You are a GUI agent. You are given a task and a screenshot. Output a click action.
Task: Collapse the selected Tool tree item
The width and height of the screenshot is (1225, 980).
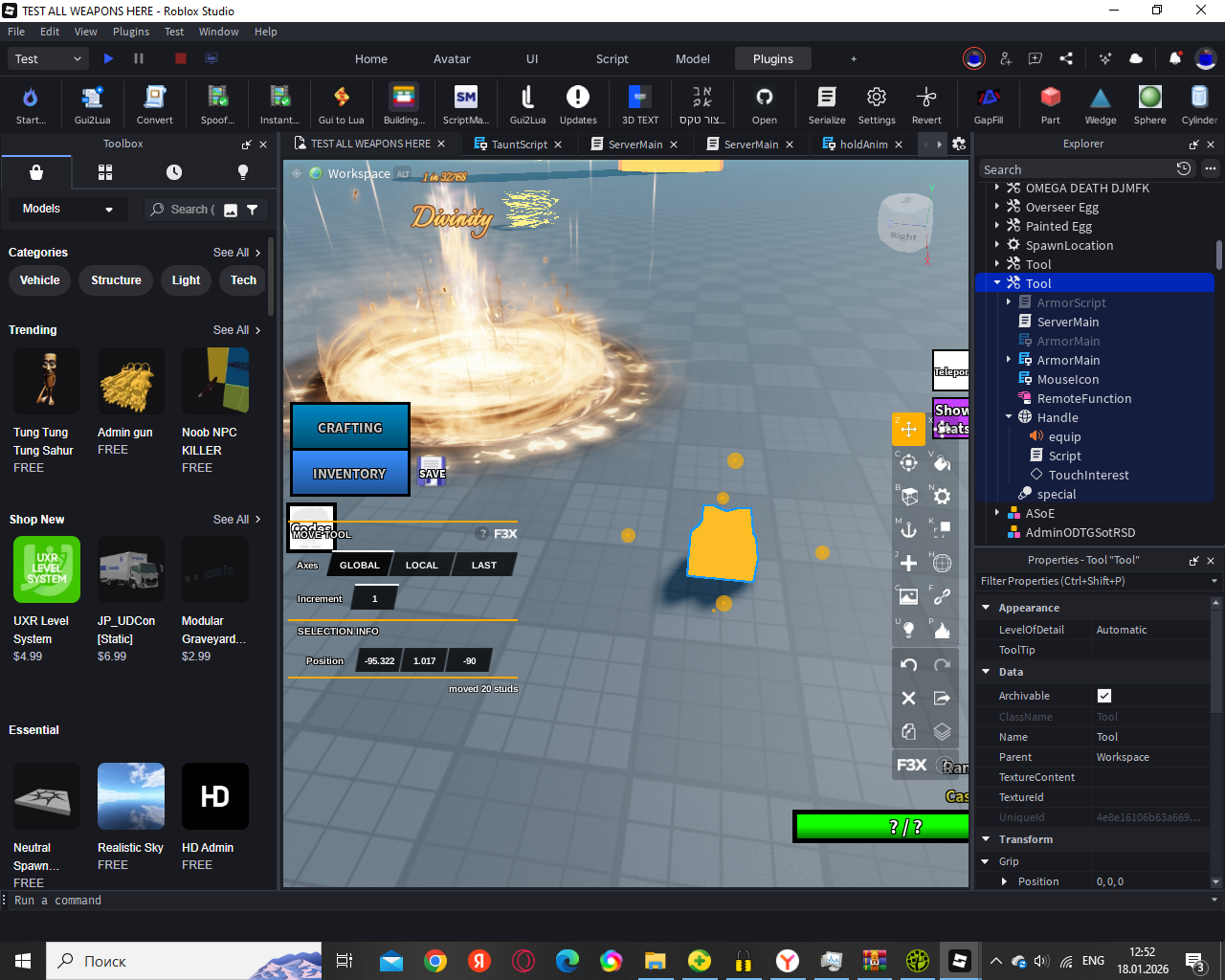pos(997,283)
